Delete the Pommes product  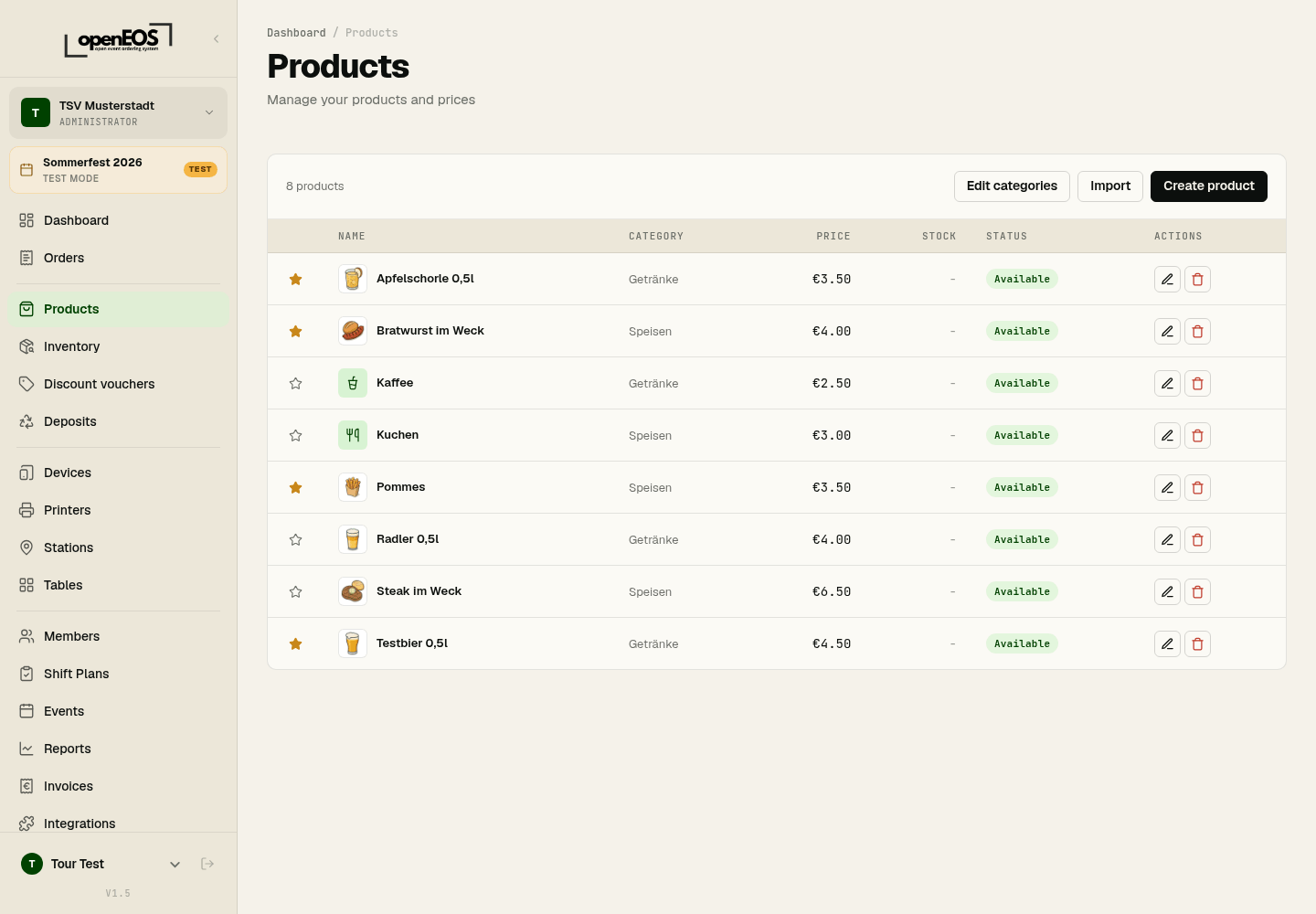tap(1197, 487)
